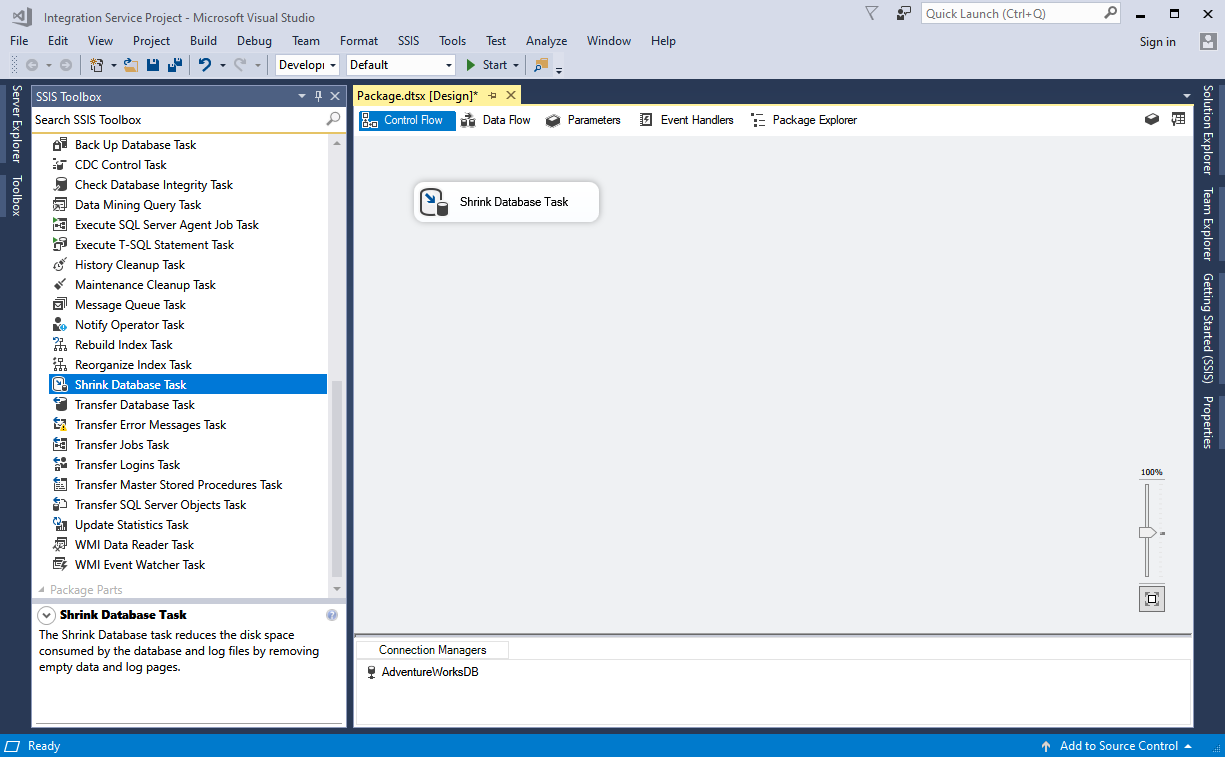1225x757 pixels.
Task: Switch to the Data Flow tab
Action: click(x=496, y=120)
